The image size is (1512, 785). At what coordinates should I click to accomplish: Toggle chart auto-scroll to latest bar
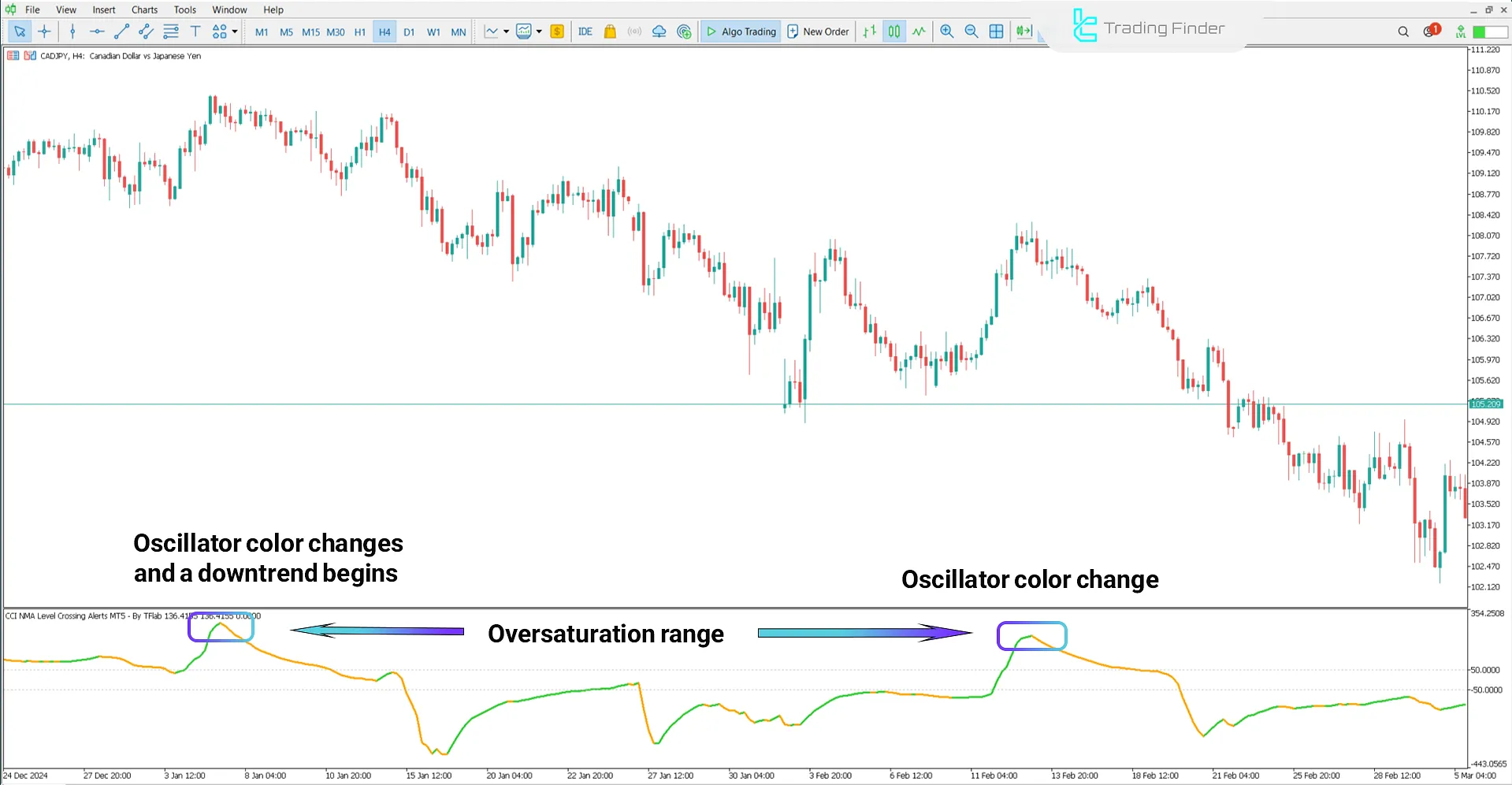[1023, 32]
